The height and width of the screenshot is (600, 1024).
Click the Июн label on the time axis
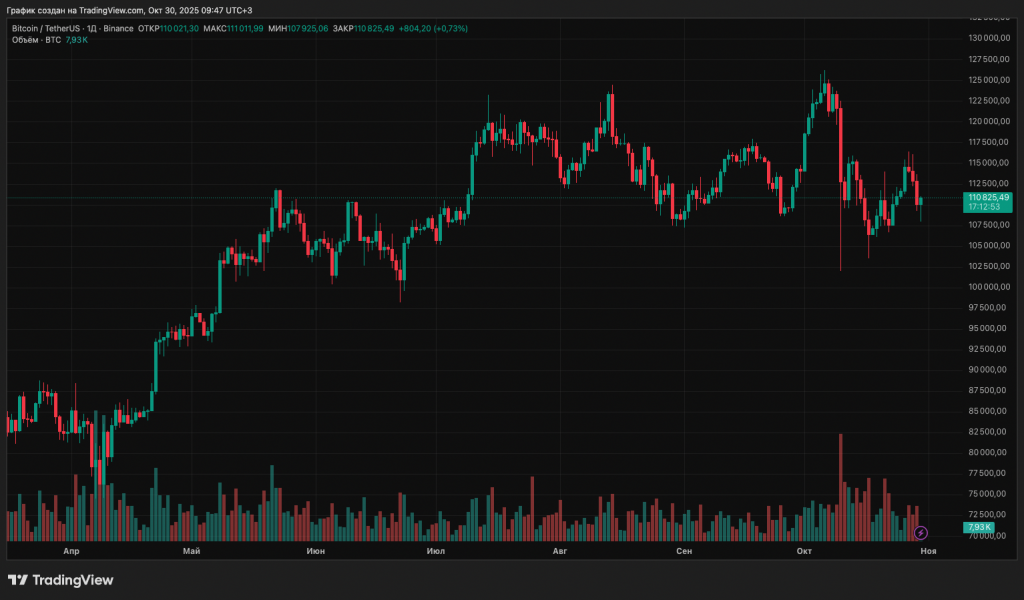[315, 551]
